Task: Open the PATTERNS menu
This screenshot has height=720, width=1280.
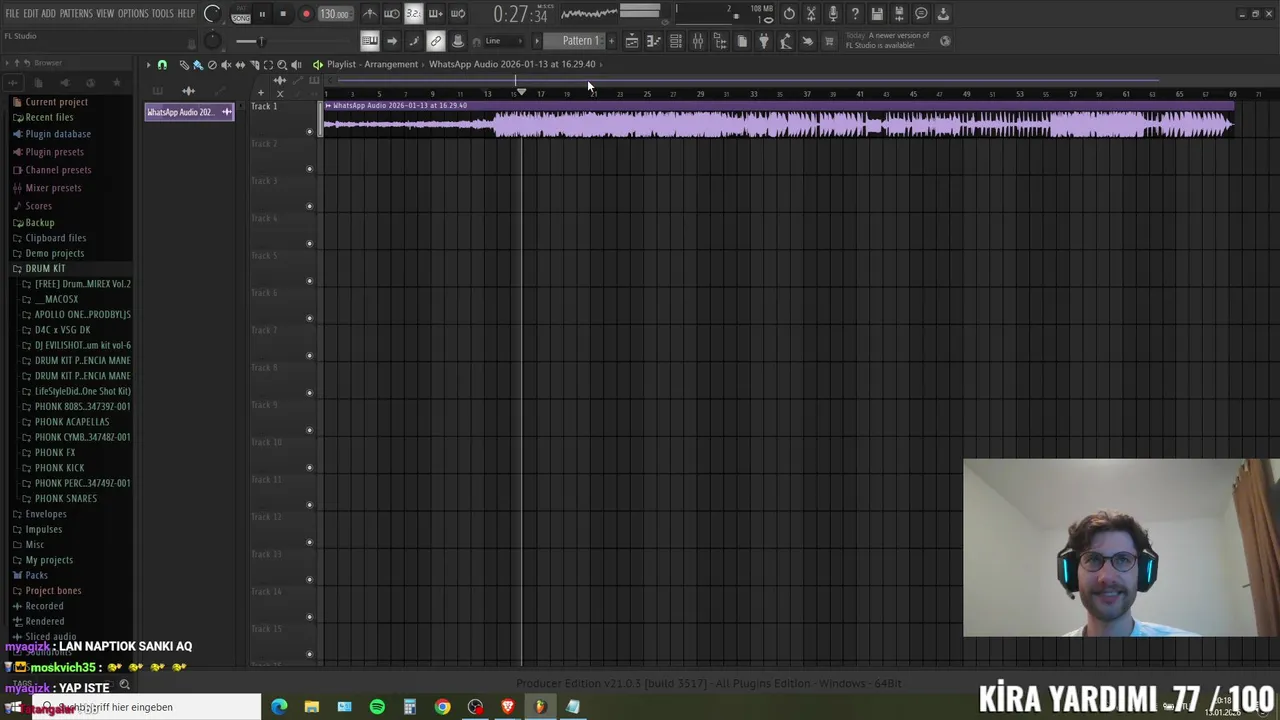Action: (76, 14)
